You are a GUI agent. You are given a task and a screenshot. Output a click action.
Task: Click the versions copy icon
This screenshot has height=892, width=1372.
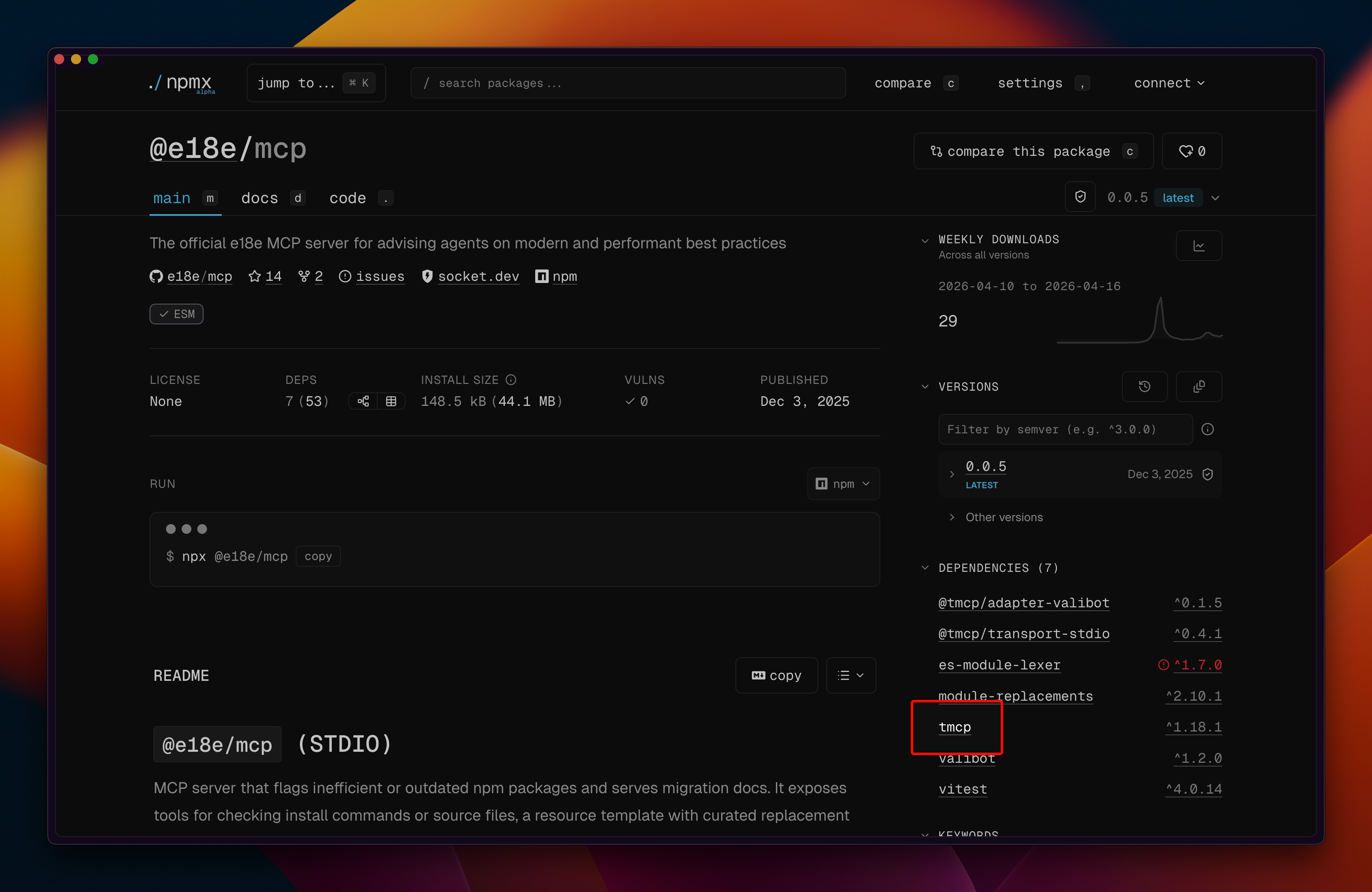coord(1199,386)
